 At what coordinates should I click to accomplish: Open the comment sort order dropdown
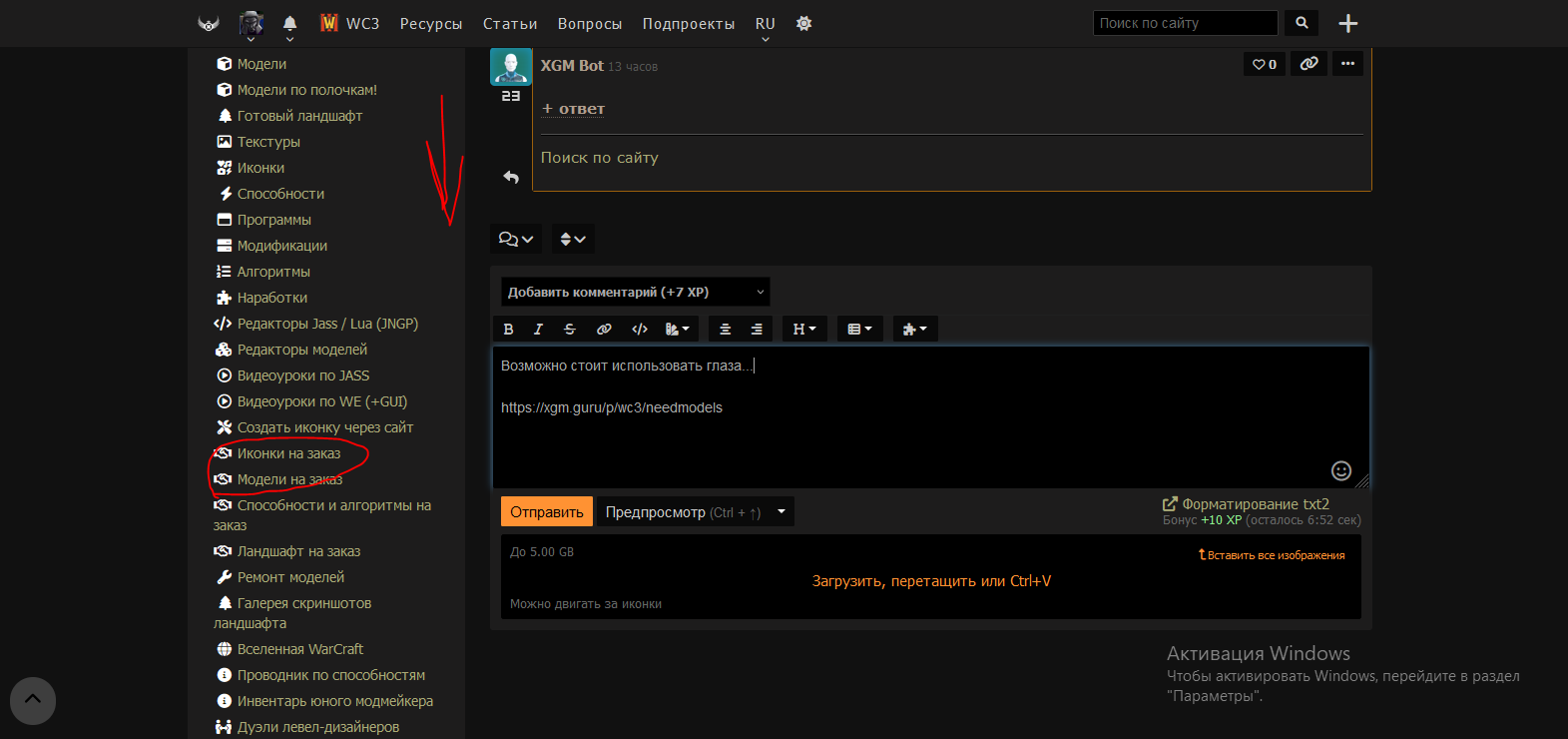click(x=572, y=239)
